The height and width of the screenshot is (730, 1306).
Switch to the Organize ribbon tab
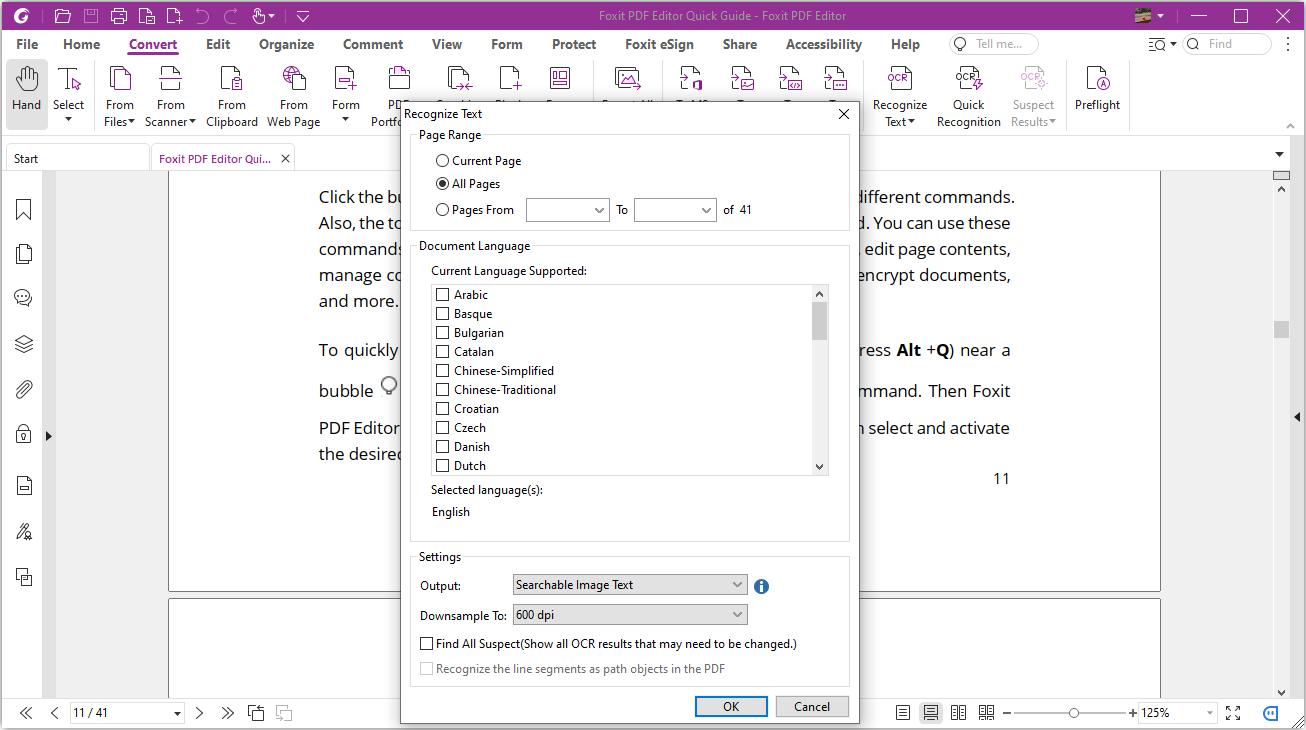tap(286, 44)
